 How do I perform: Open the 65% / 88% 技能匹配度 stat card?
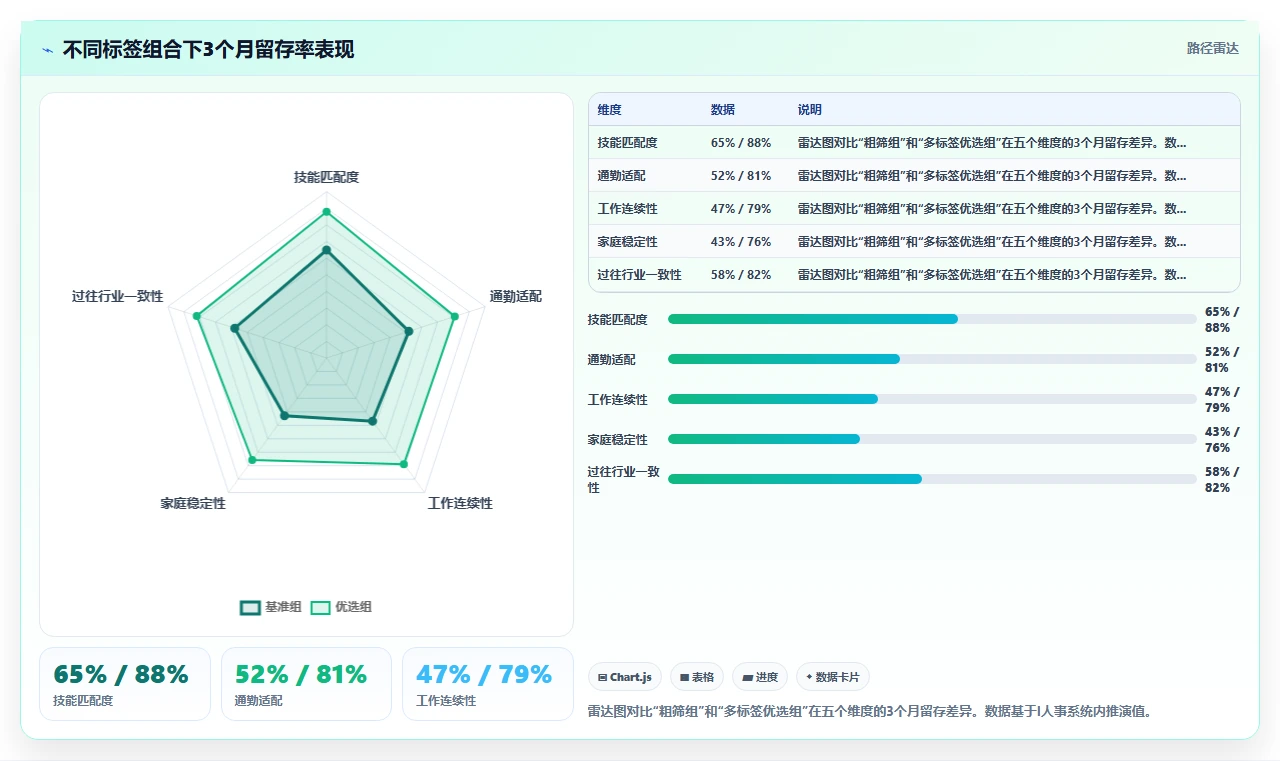[125, 684]
